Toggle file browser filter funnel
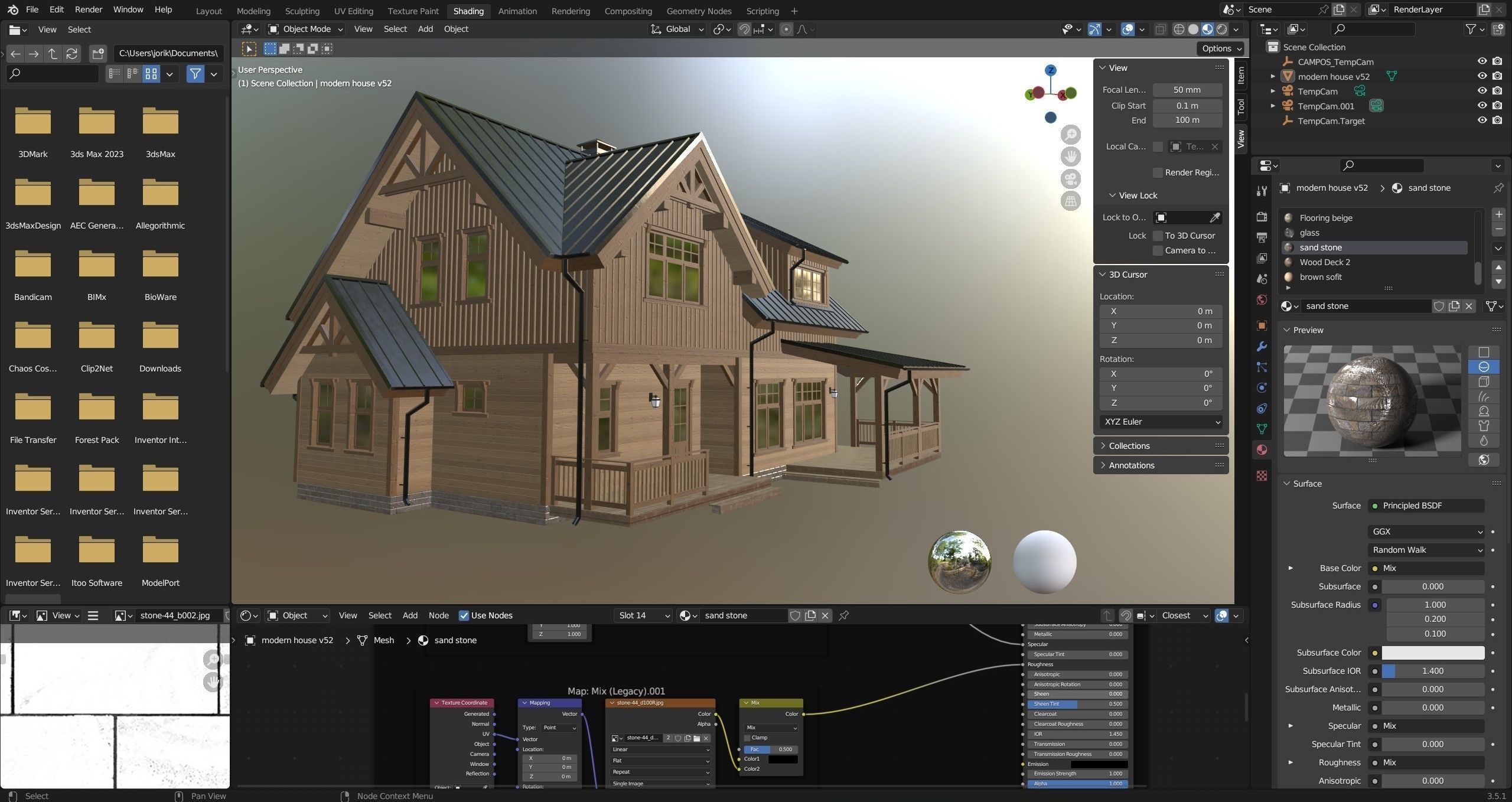This screenshot has height=802, width=1512. click(195, 74)
